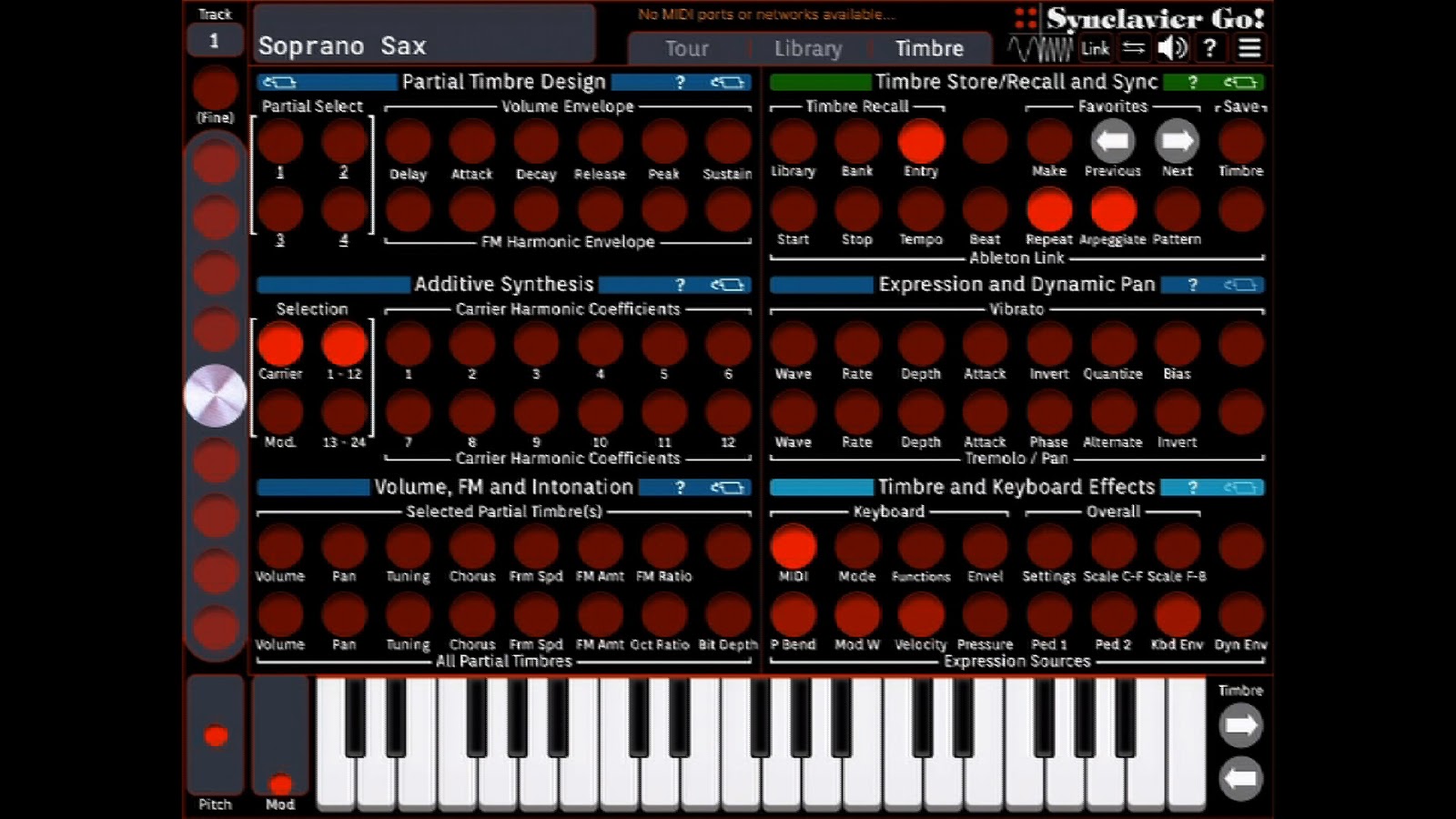This screenshot has width=1456, height=819.
Task: Toggle the Mod. selection button
Action: (280, 412)
